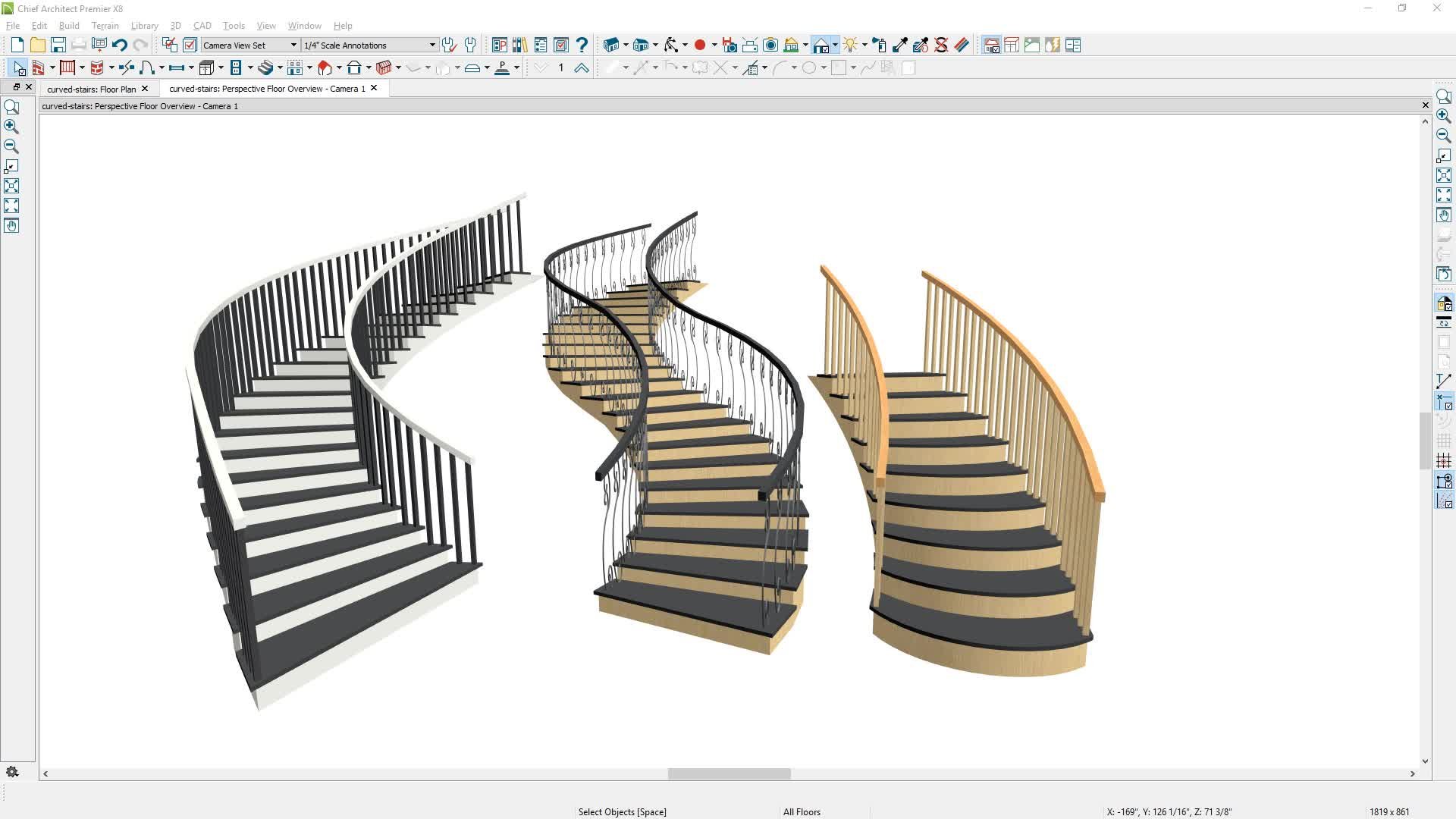Expand the lighting tool dropdown arrow
The width and height of the screenshot is (1456, 819).
pos(865,45)
